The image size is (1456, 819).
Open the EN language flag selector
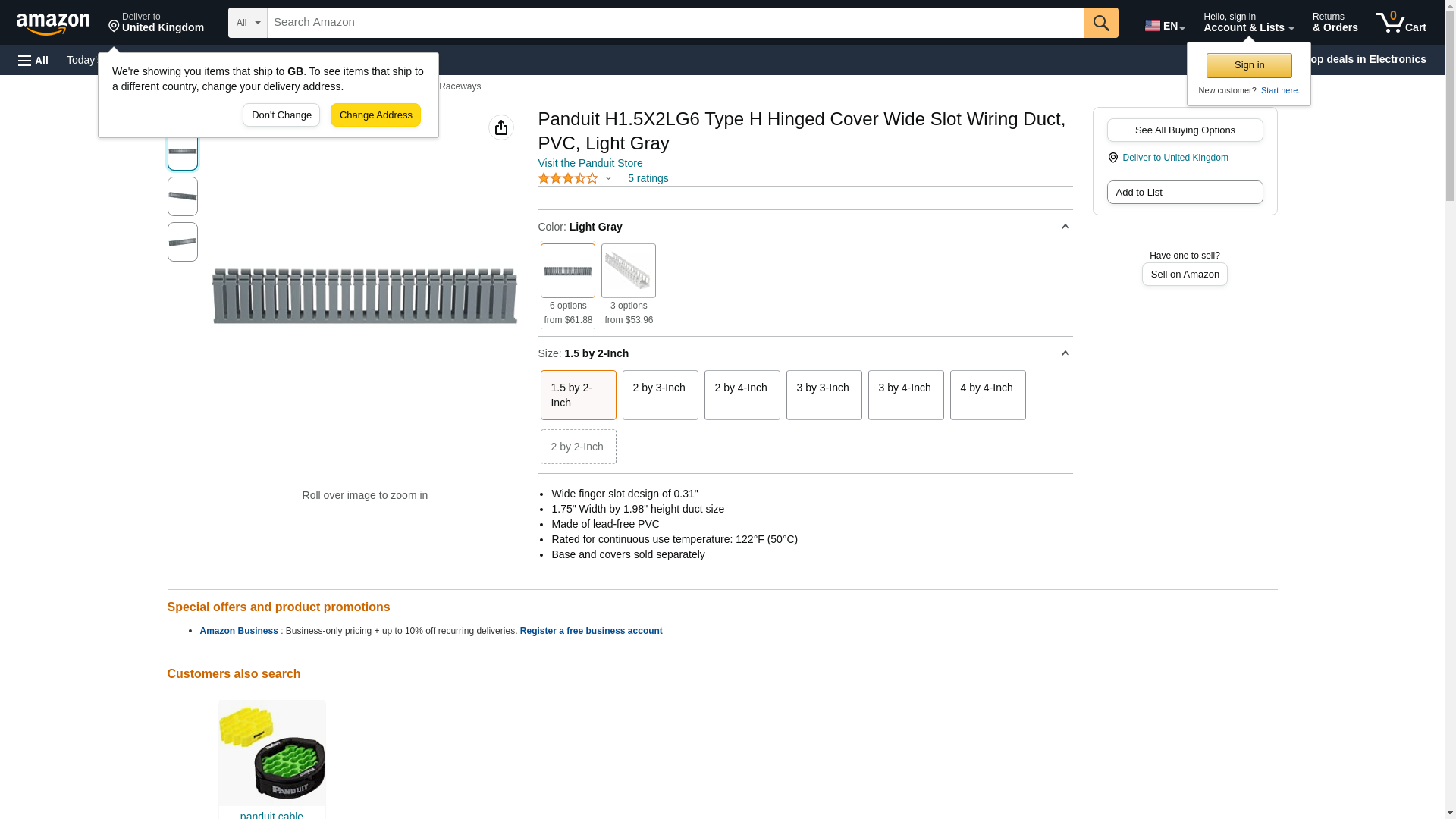click(x=1164, y=26)
